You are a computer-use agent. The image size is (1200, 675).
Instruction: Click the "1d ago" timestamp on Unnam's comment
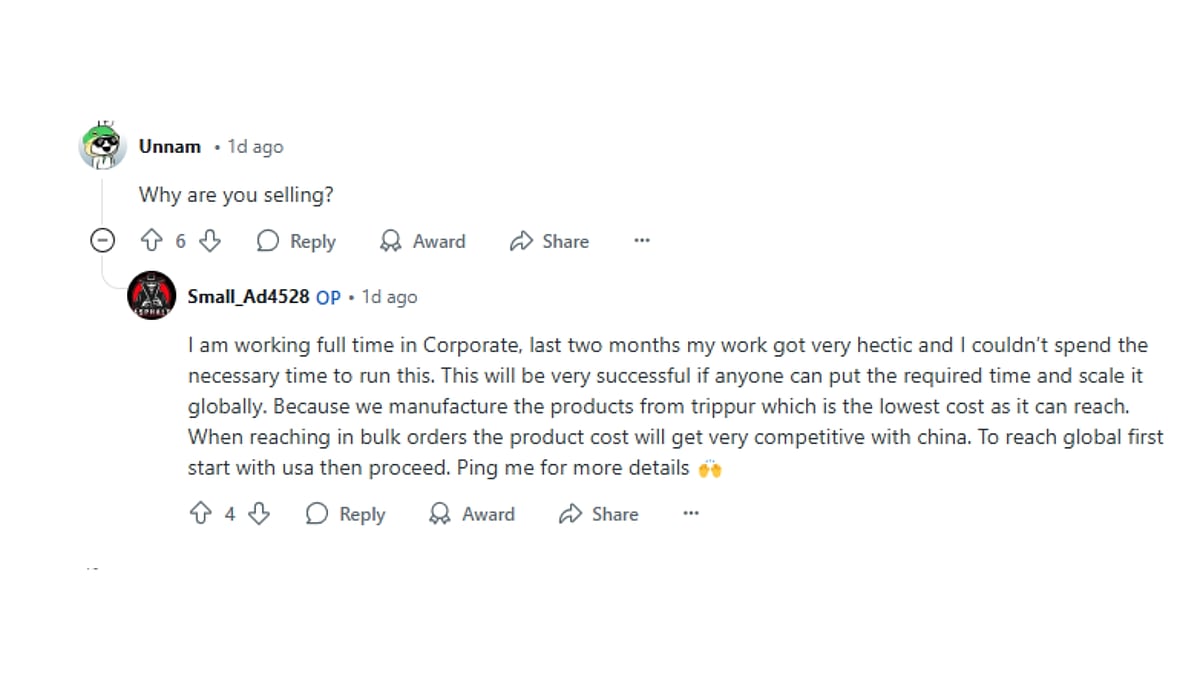point(255,147)
